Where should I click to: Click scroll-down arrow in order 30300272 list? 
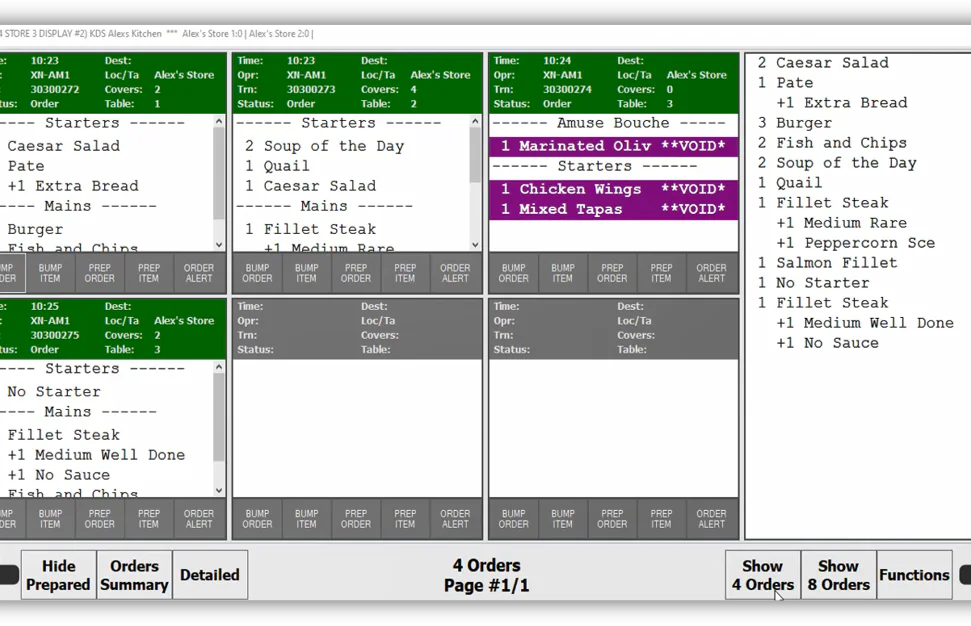(219, 245)
